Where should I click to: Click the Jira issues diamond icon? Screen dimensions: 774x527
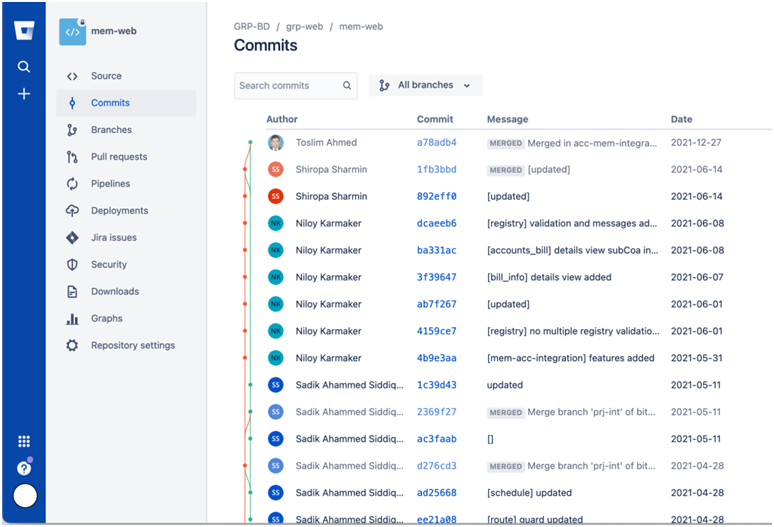pyautogui.click(x=73, y=237)
